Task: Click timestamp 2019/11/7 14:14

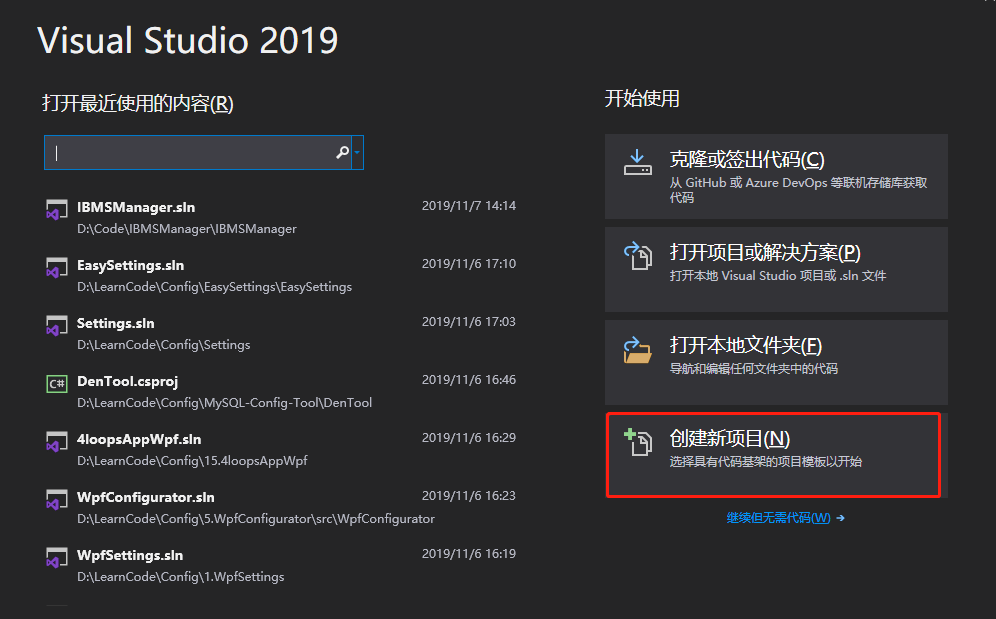Action: 469,206
